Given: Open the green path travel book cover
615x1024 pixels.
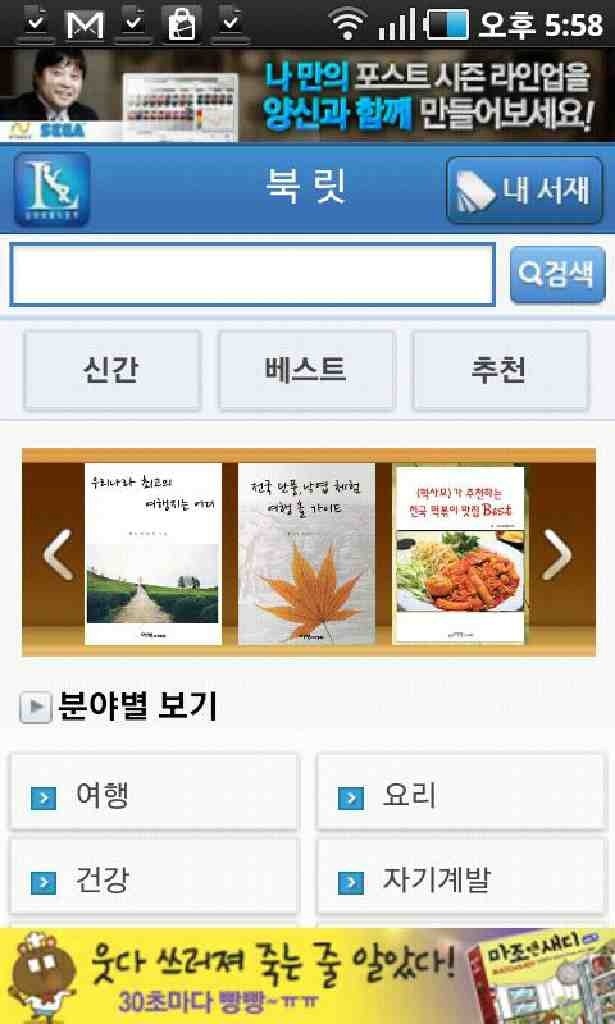Looking at the screenshot, I should coord(153,554).
